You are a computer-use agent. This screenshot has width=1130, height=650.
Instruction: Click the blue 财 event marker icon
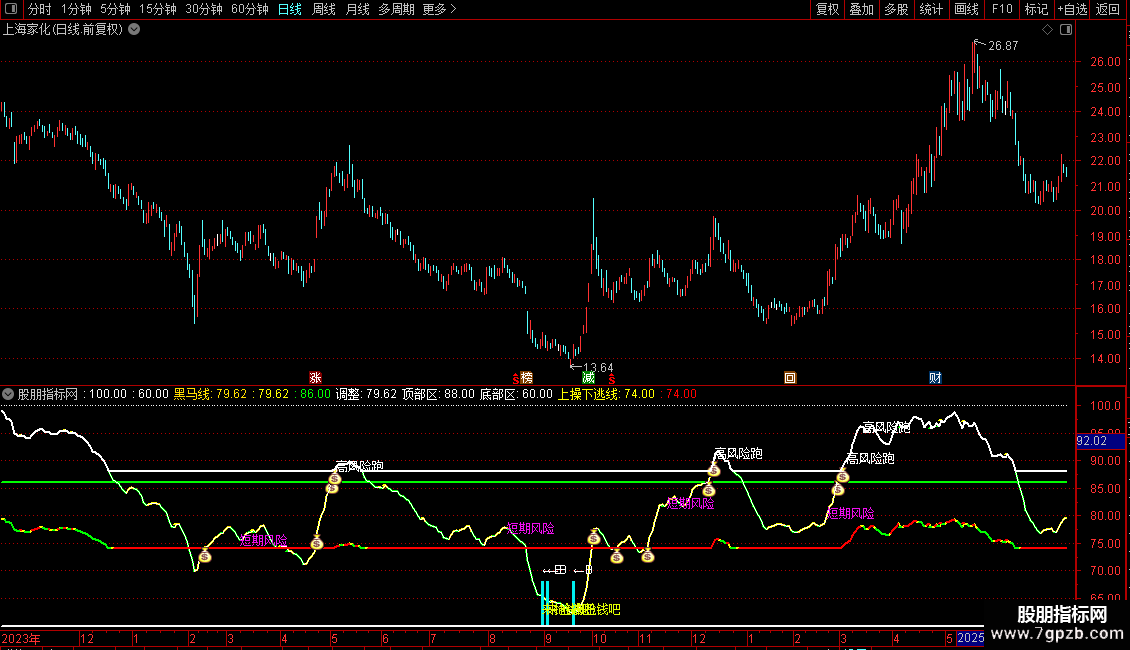pos(935,378)
